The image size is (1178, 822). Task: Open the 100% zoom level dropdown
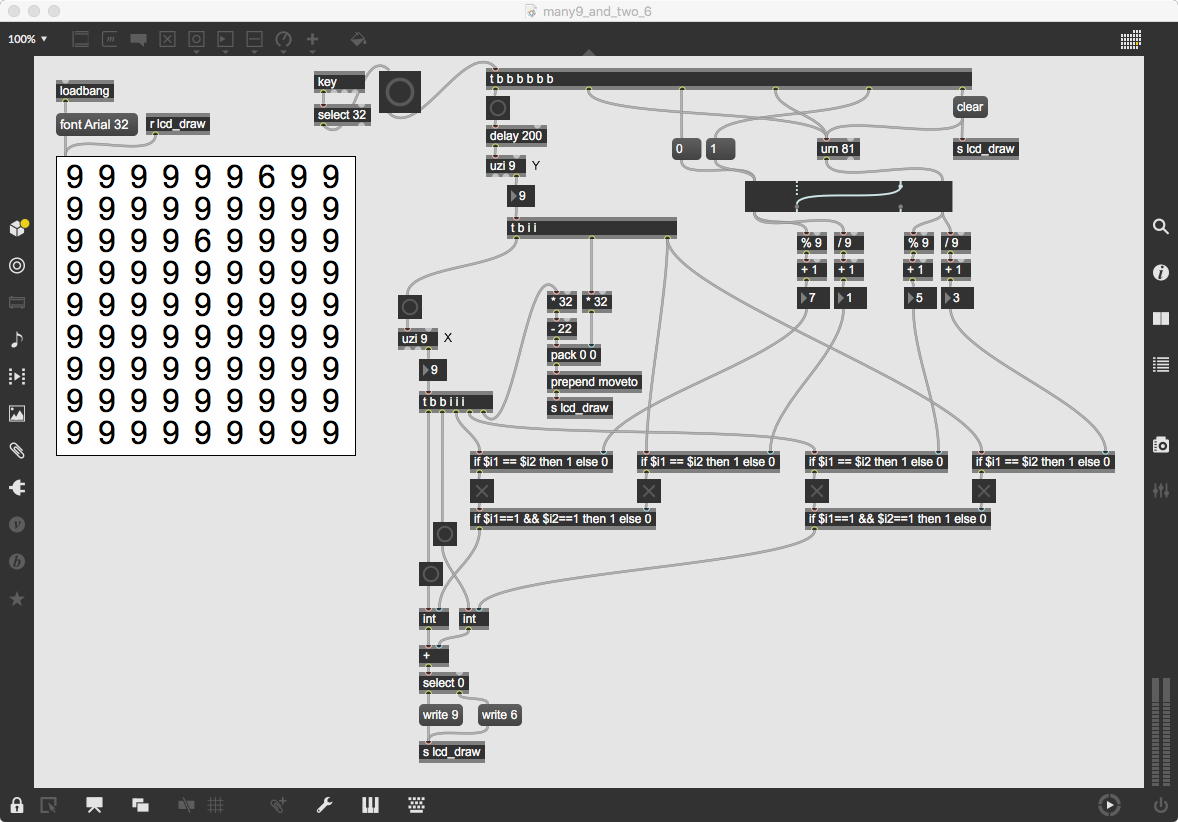tap(28, 39)
